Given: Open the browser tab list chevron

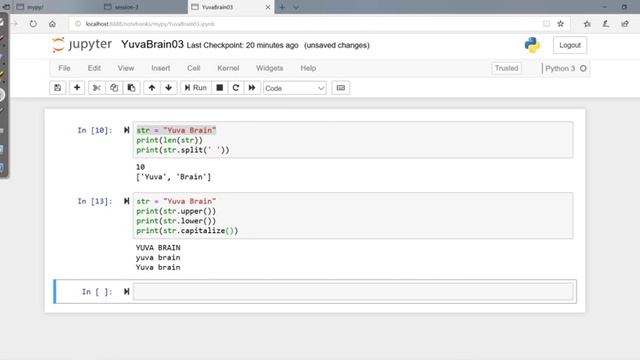Looking at the screenshot, I should pos(296,7).
